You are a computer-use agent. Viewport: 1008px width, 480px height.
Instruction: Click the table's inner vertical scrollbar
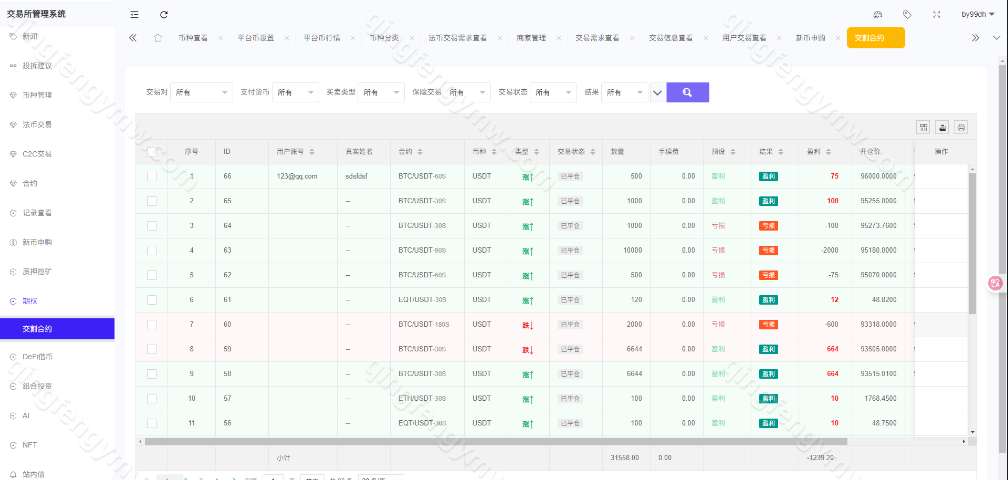972,243
